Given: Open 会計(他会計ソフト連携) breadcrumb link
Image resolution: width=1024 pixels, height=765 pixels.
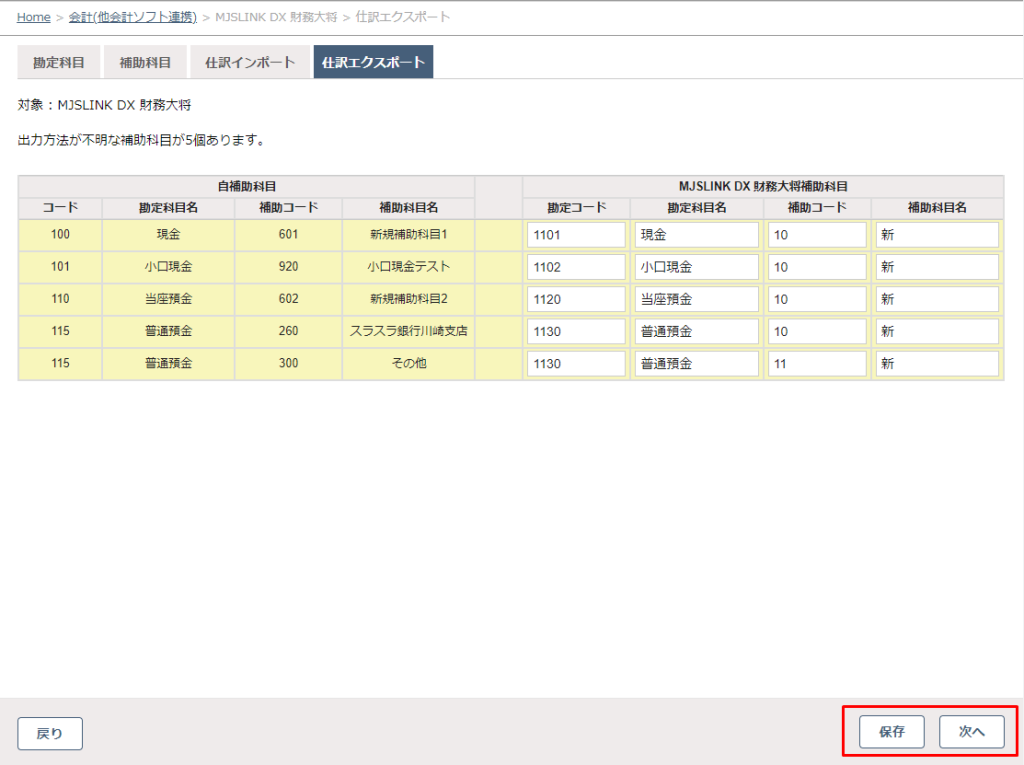Looking at the screenshot, I should coord(133,17).
